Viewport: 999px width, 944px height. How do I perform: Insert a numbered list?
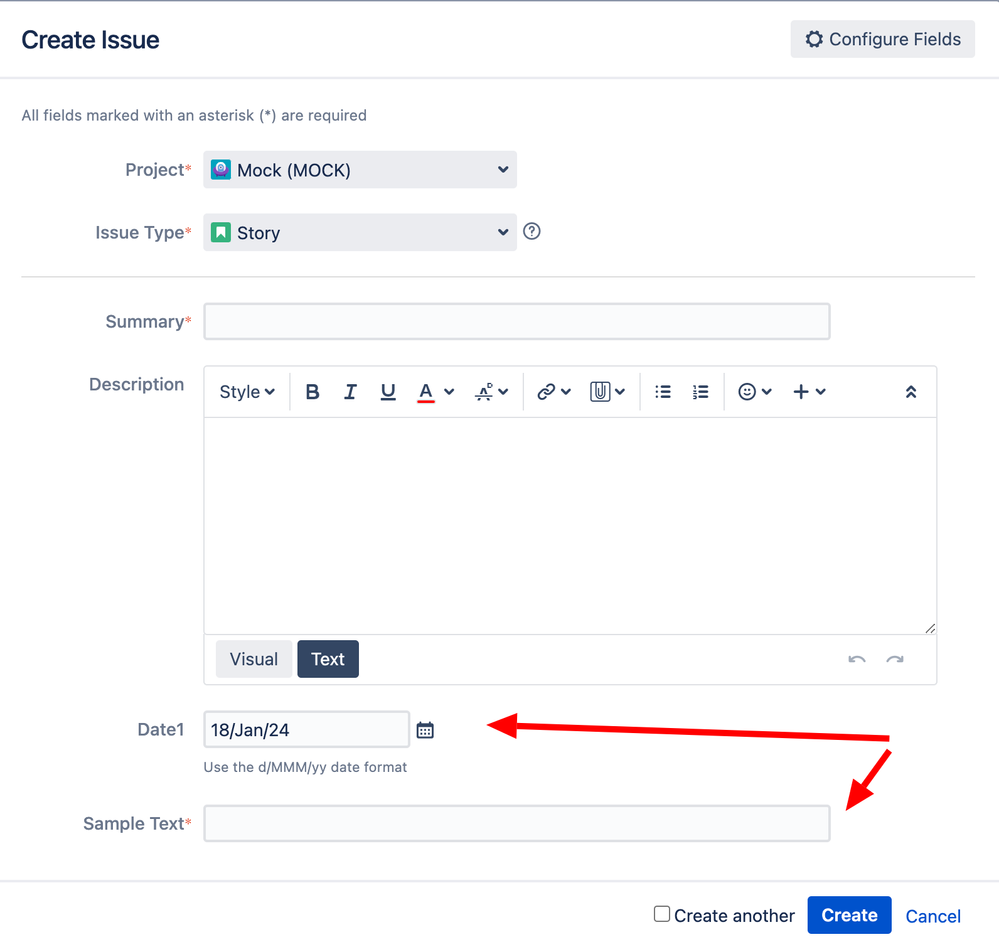tap(700, 392)
